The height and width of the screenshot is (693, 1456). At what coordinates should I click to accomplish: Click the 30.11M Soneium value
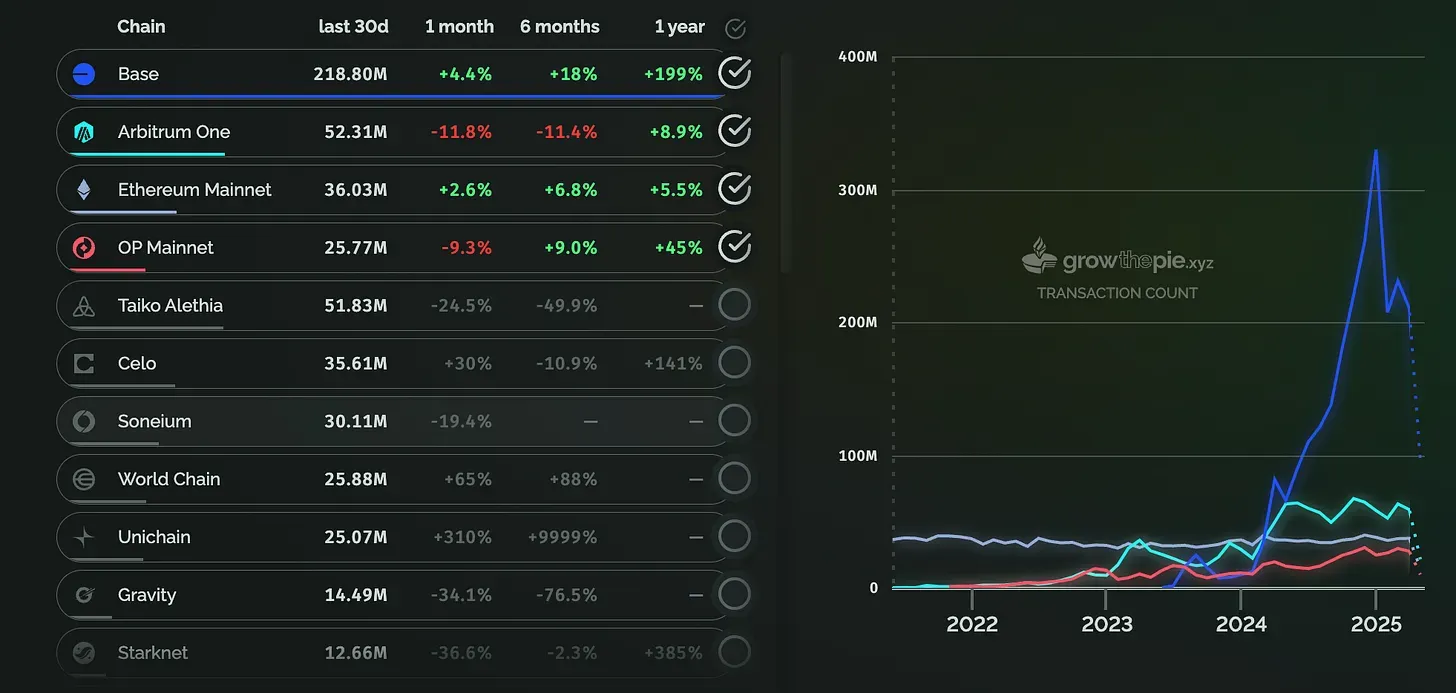(x=356, y=421)
